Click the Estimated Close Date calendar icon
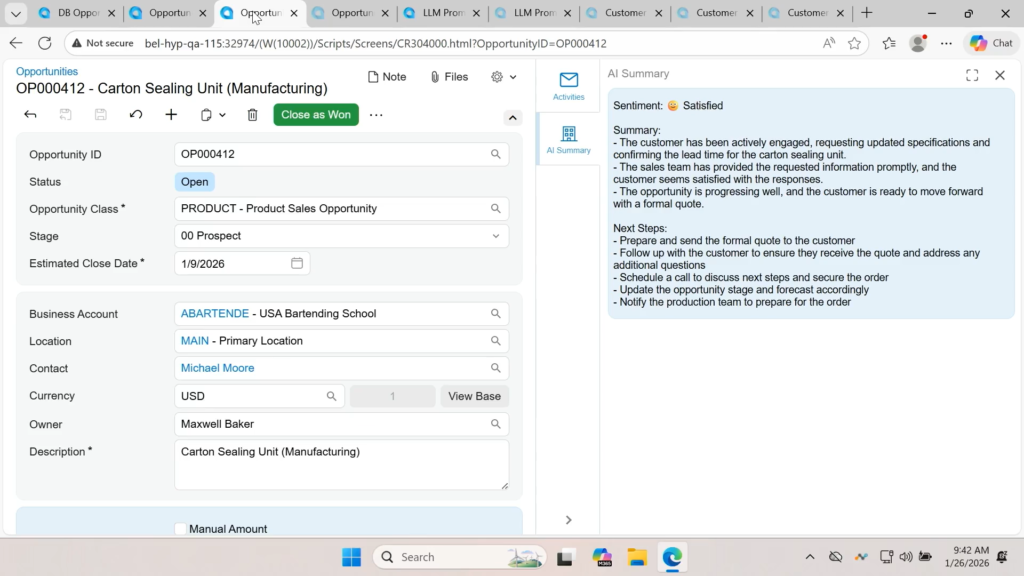 coord(297,263)
